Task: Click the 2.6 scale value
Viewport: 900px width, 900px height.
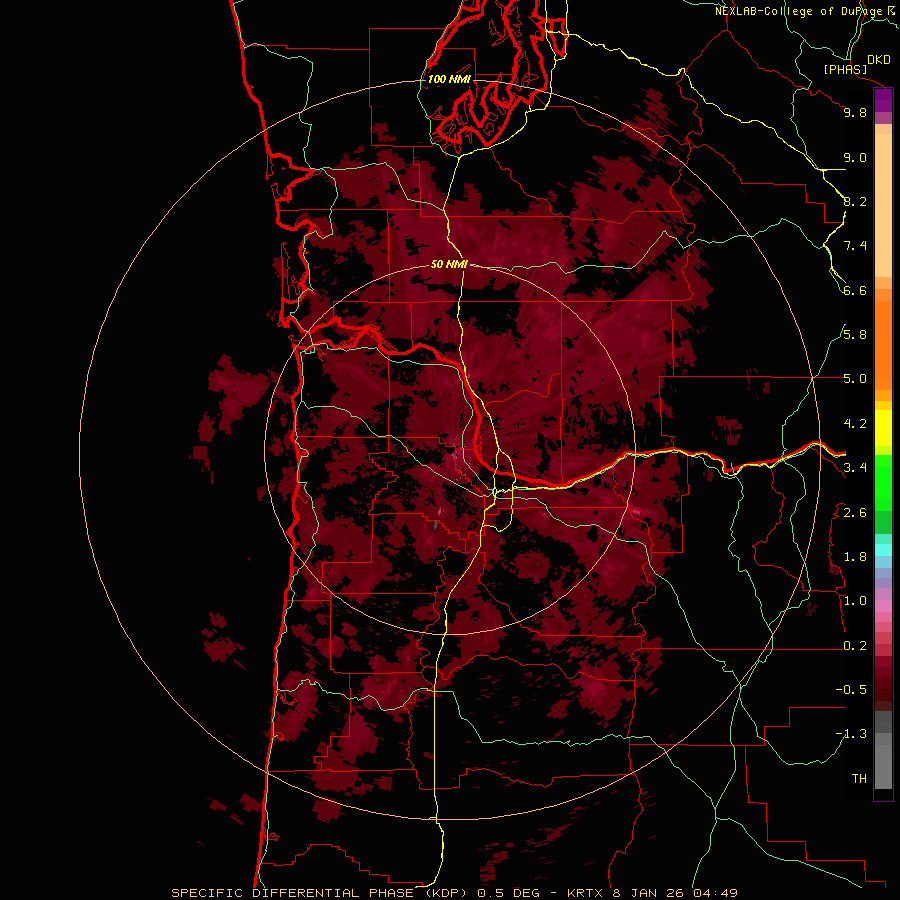Action: [x=855, y=513]
